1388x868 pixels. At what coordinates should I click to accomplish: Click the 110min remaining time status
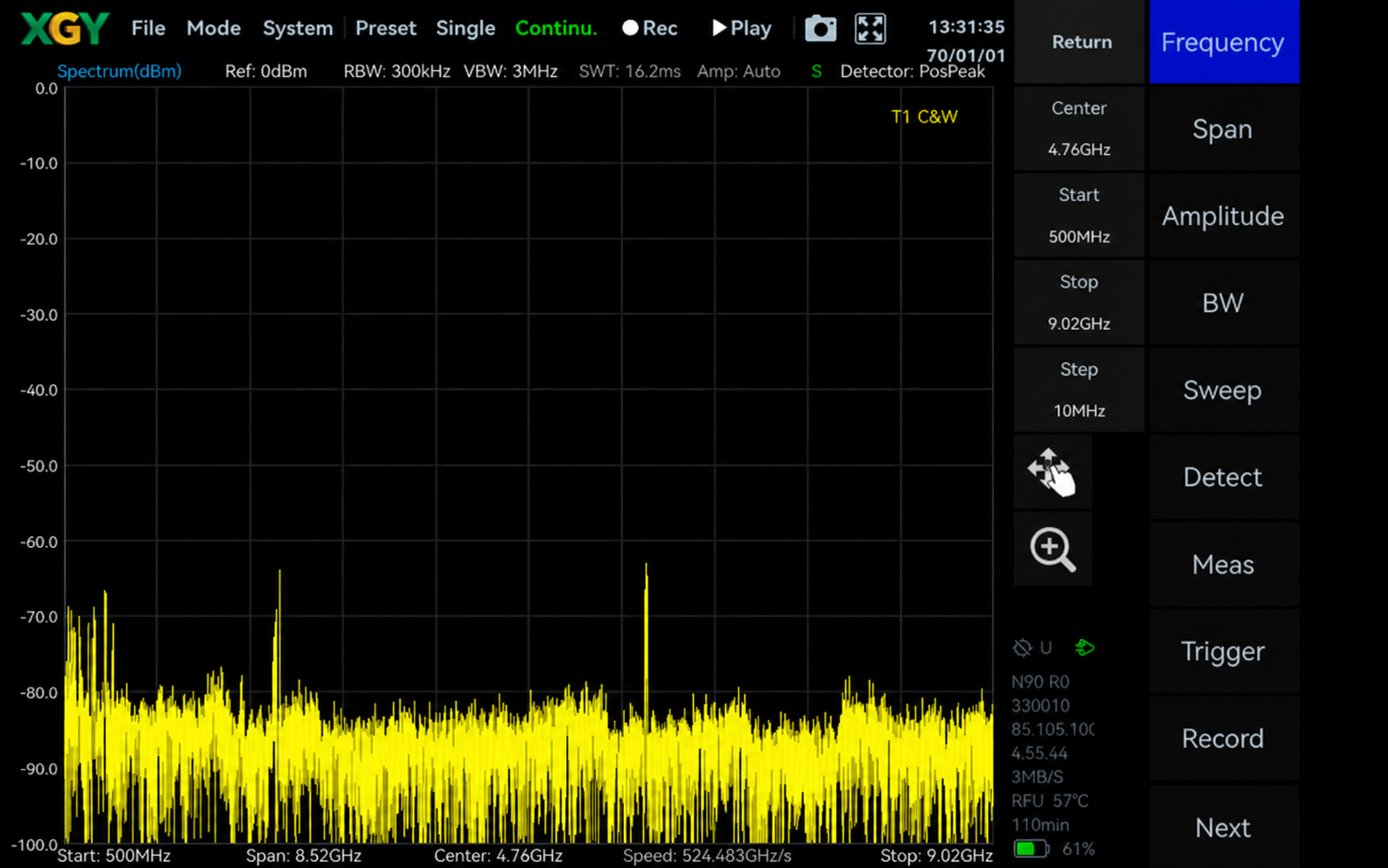(1040, 825)
